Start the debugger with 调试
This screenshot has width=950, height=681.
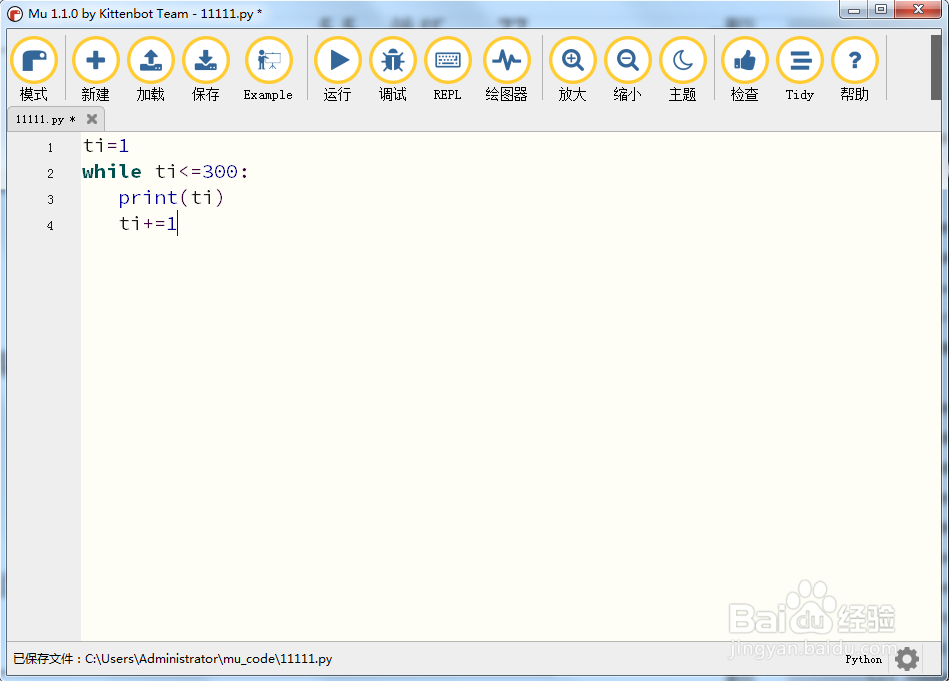tap(392, 60)
